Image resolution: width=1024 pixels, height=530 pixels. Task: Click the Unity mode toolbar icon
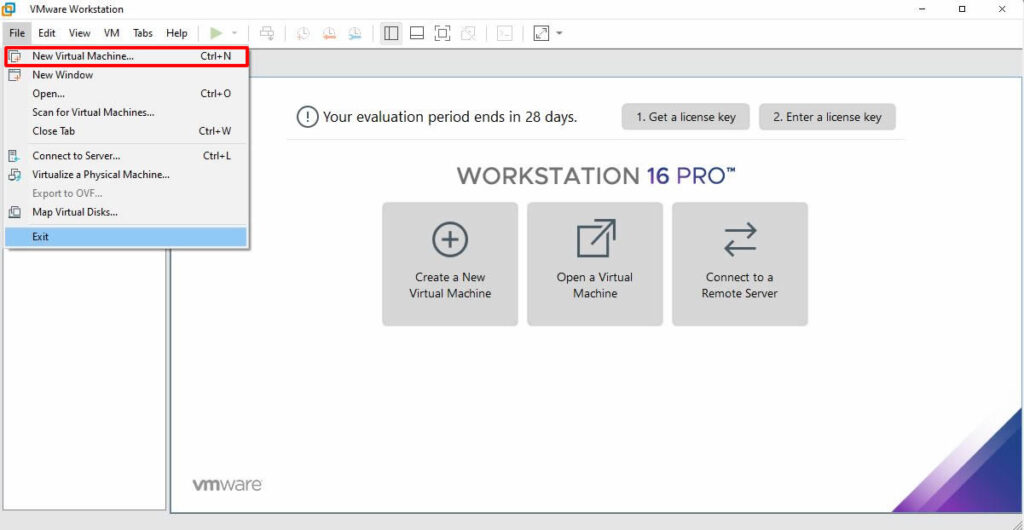[x=468, y=33]
